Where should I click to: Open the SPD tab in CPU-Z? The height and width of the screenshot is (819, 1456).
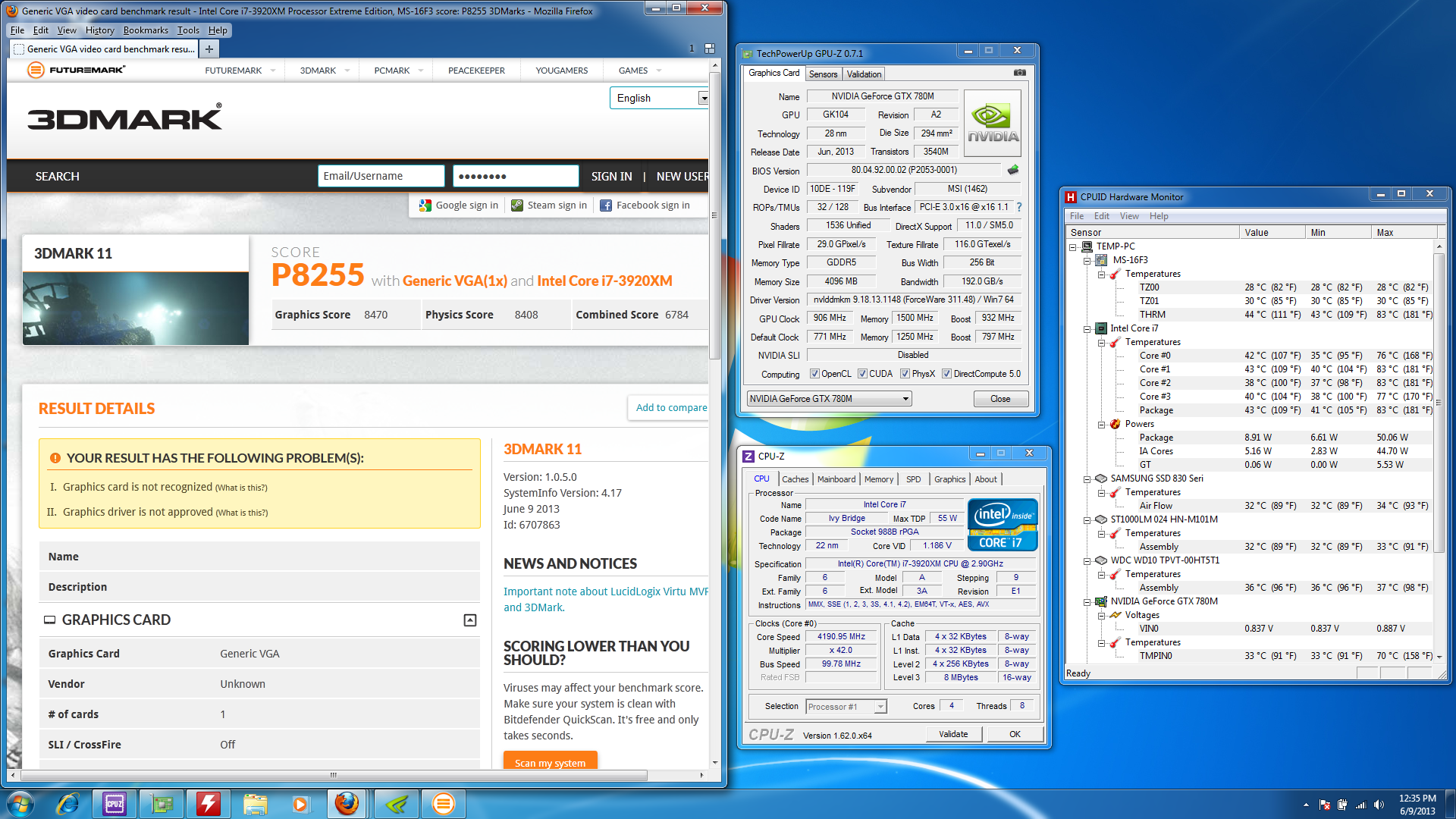click(x=913, y=479)
